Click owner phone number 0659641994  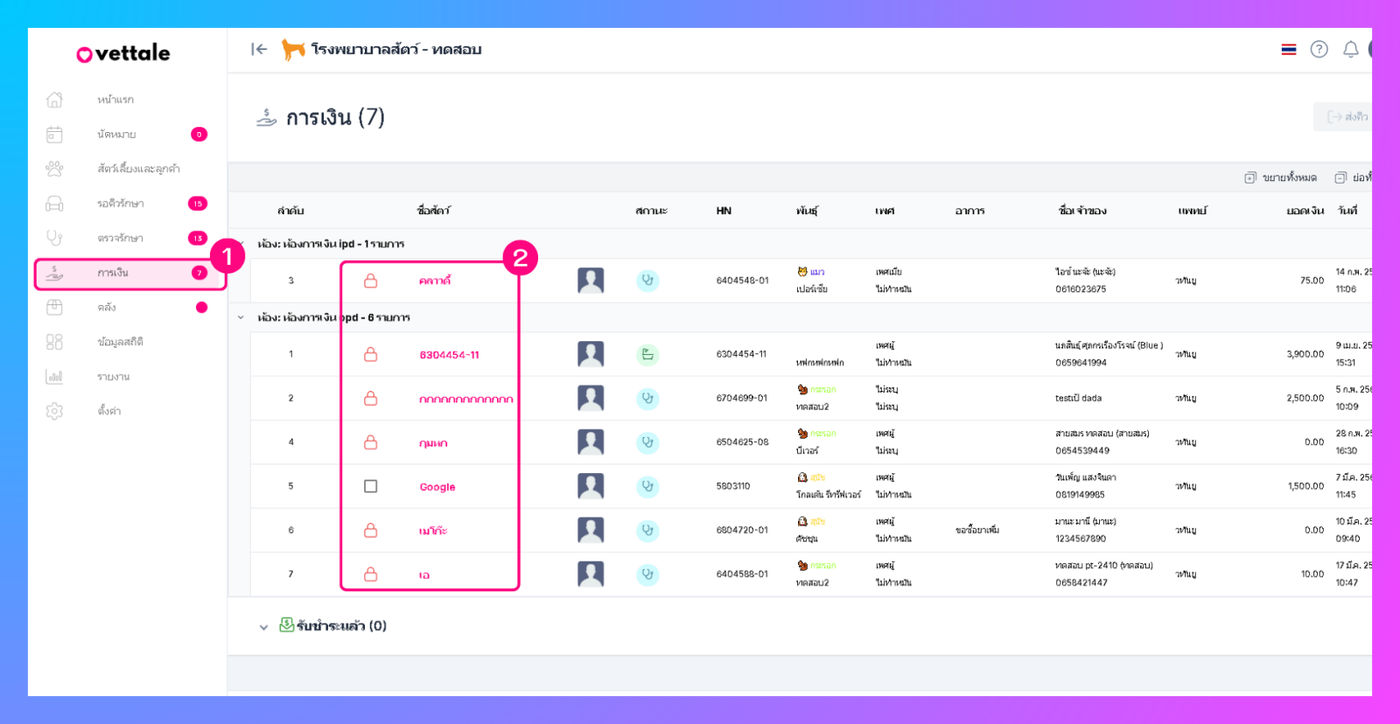(x=1081, y=362)
